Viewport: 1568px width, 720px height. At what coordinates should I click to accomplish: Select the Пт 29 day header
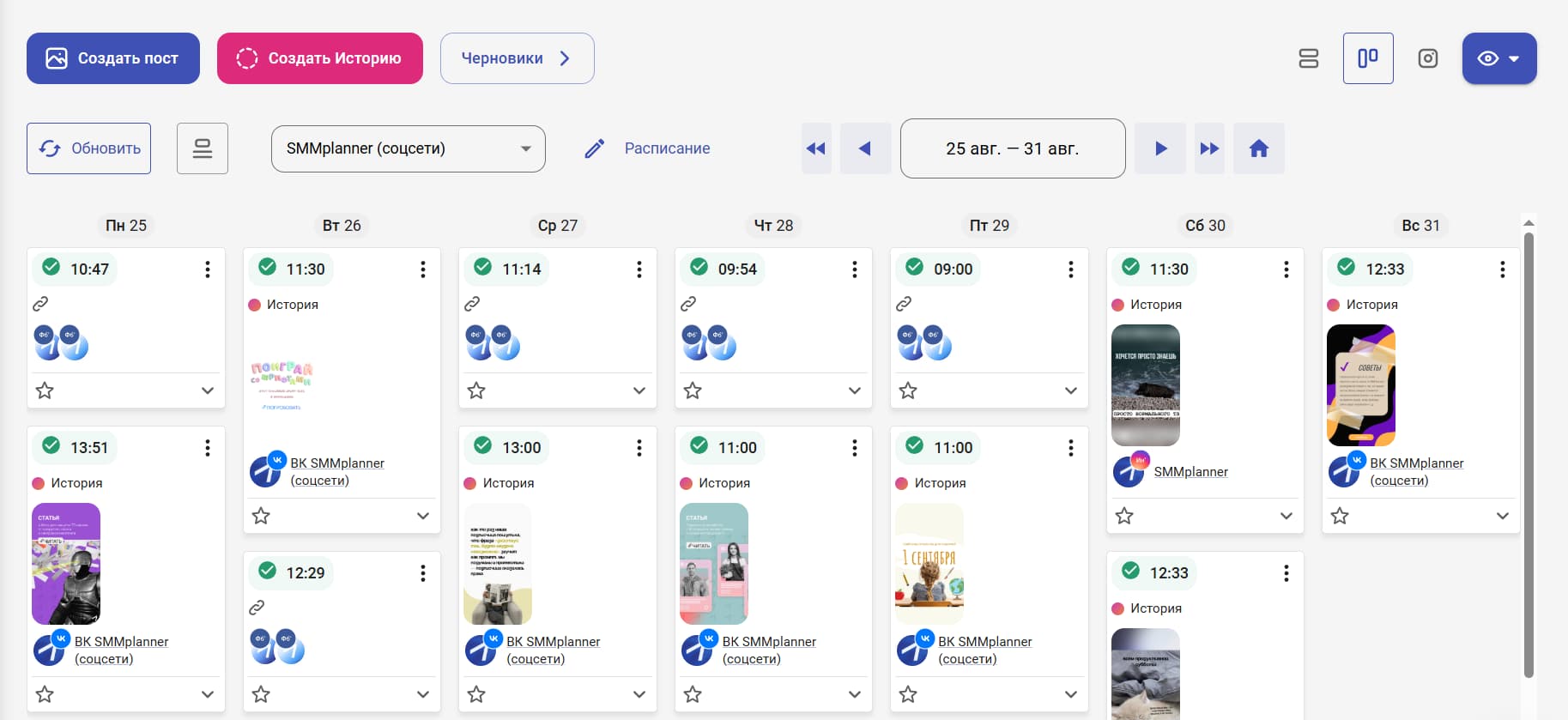[990, 226]
